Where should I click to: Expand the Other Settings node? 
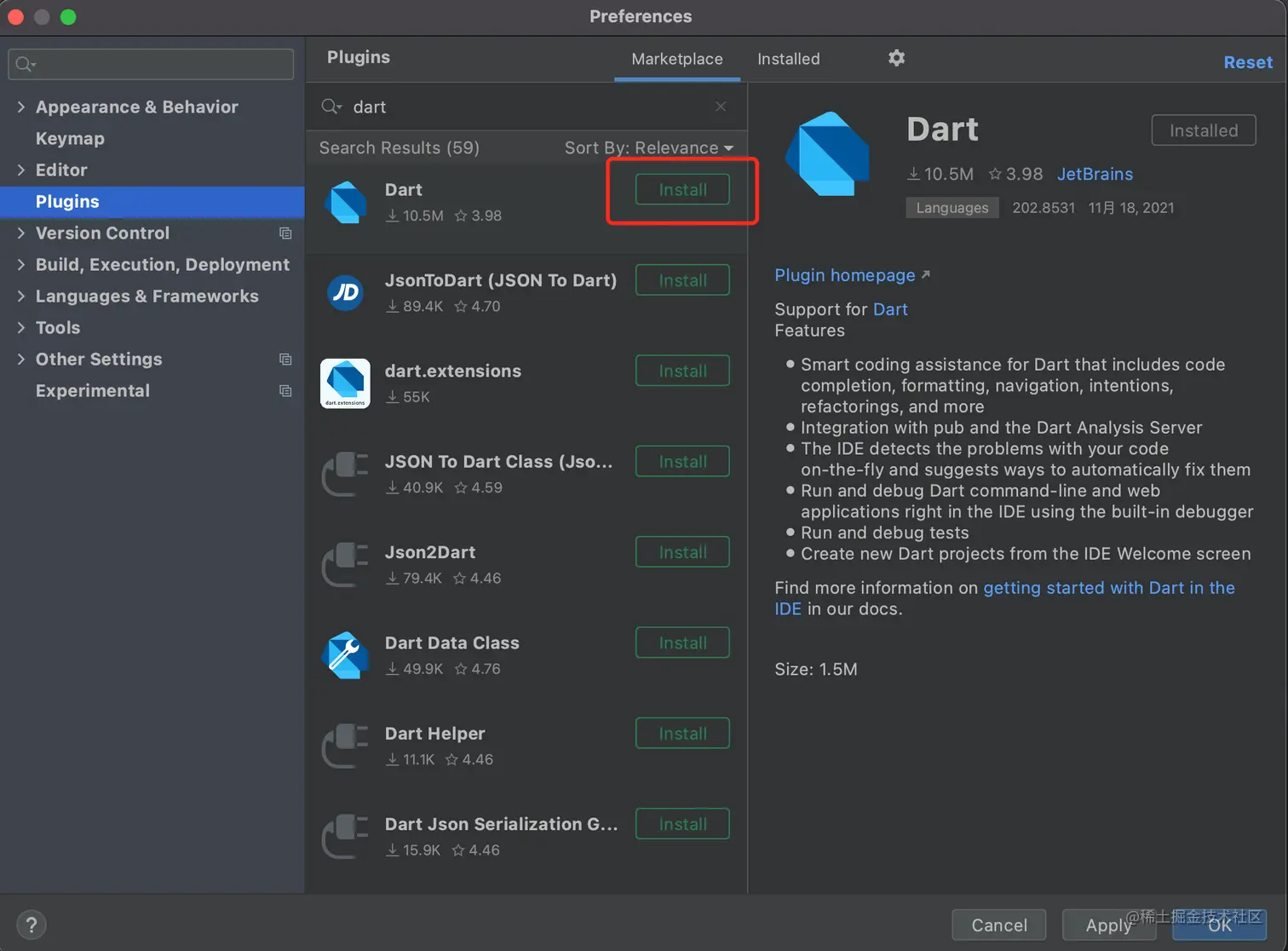coord(20,359)
